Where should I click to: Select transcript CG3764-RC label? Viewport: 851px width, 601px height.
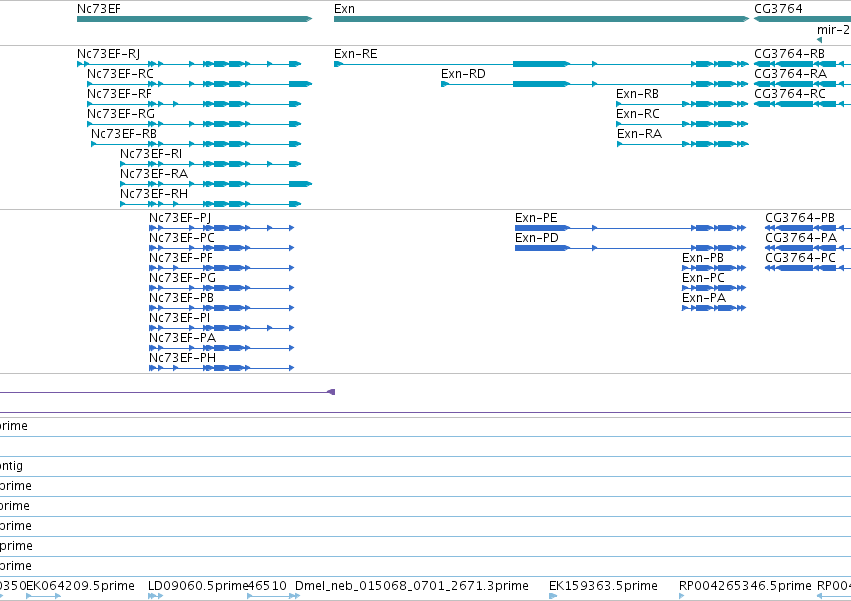(790, 94)
